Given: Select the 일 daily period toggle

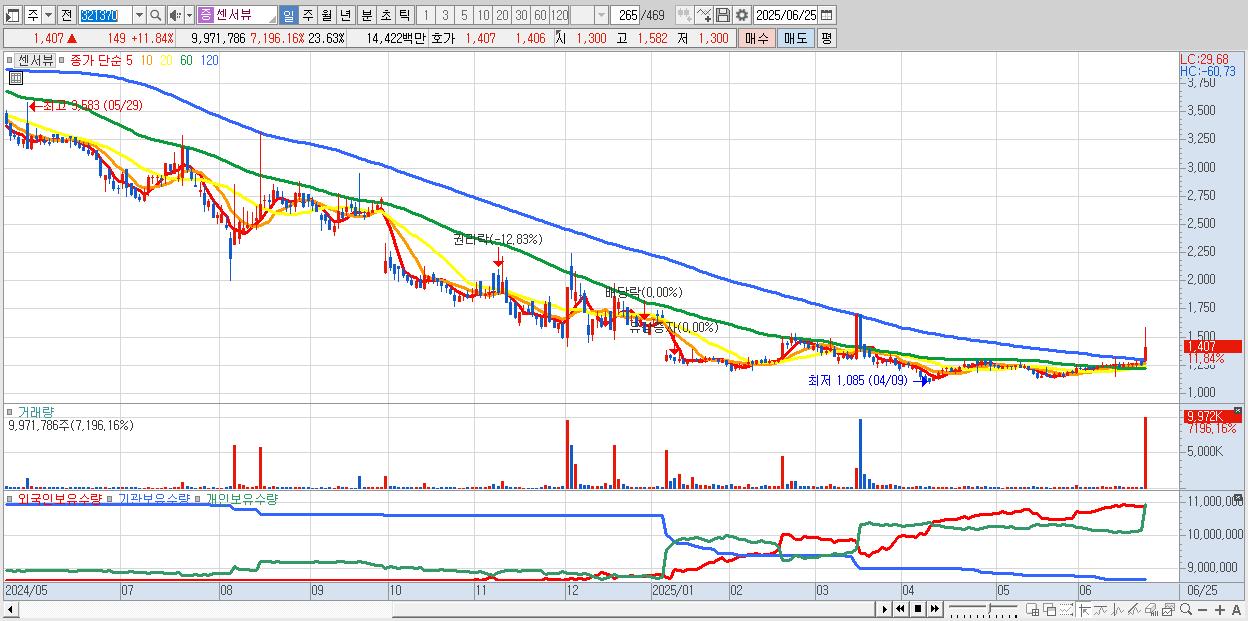Looking at the screenshot, I should click(288, 15).
